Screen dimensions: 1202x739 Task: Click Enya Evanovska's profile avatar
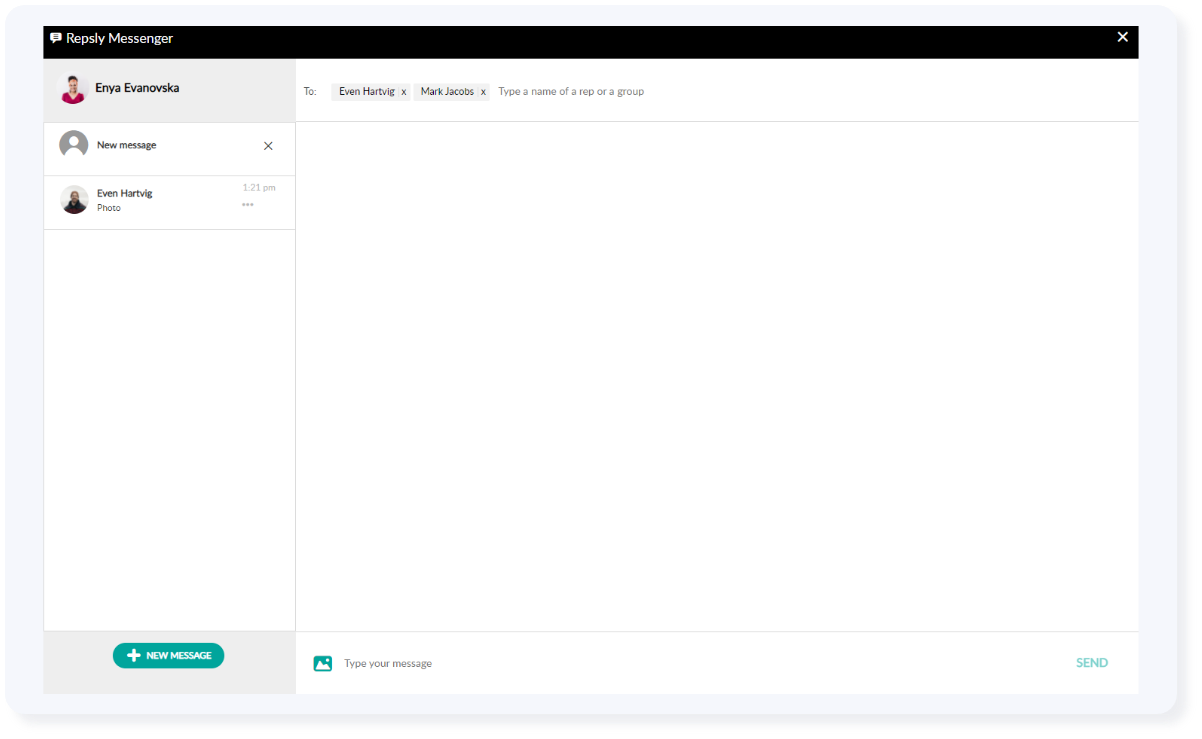coord(73,89)
